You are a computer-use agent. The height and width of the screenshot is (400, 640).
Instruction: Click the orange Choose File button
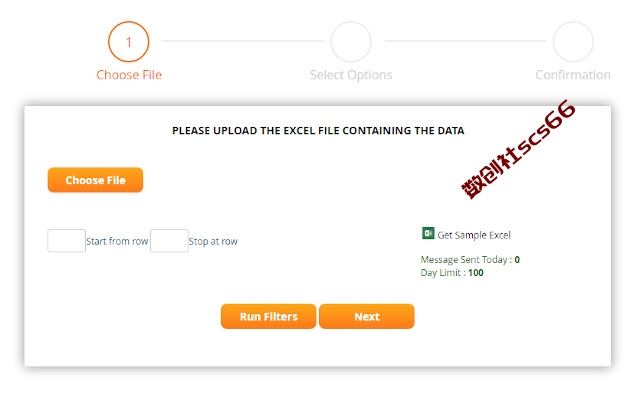tap(96, 180)
